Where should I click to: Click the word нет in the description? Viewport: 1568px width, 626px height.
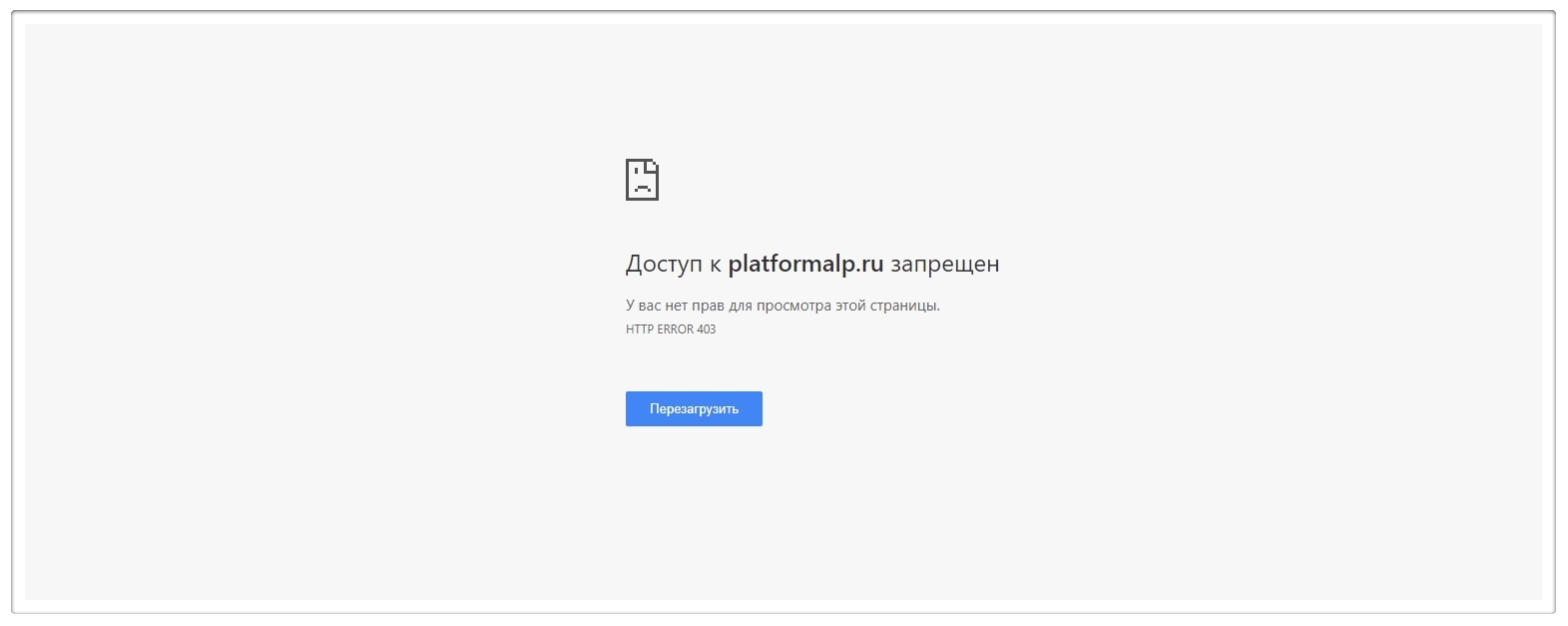click(676, 306)
